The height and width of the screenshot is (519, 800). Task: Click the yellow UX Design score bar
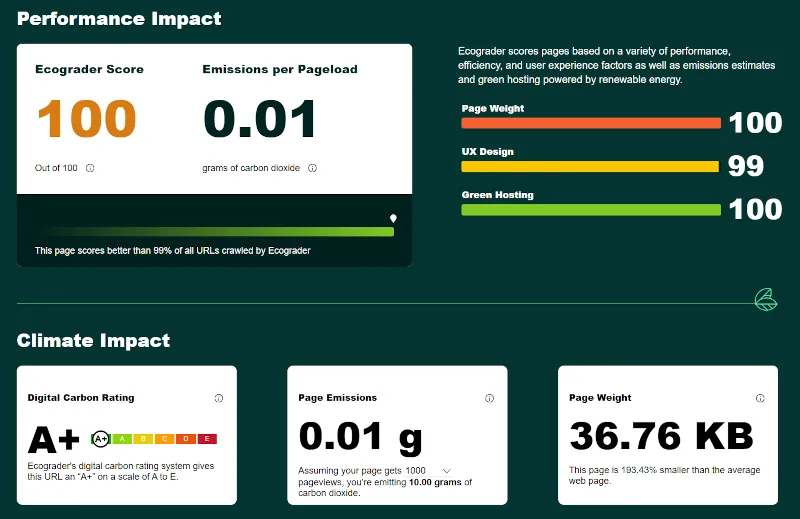coord(590,166)
